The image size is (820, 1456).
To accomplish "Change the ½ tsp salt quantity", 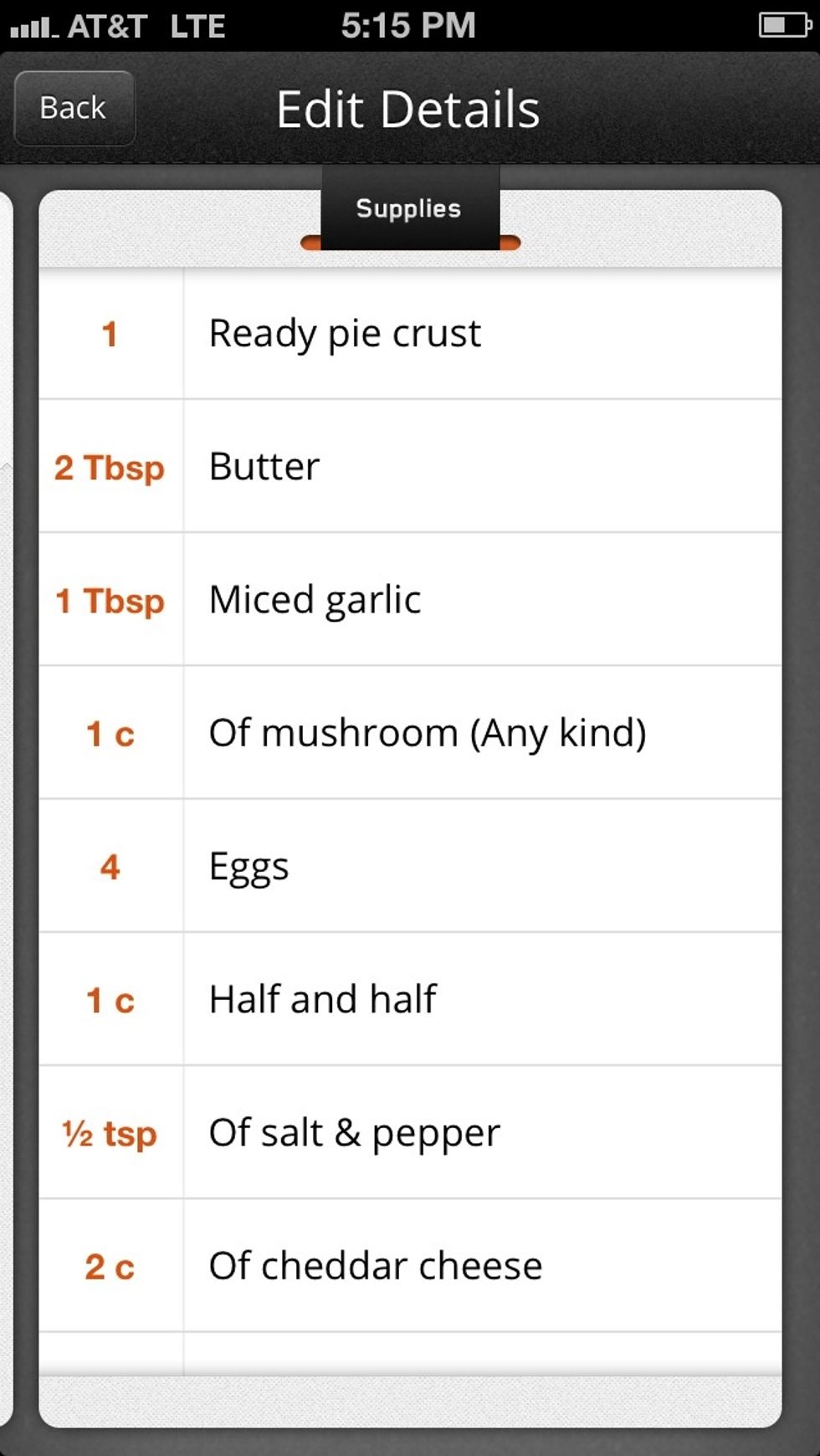I will point(110,1134).
